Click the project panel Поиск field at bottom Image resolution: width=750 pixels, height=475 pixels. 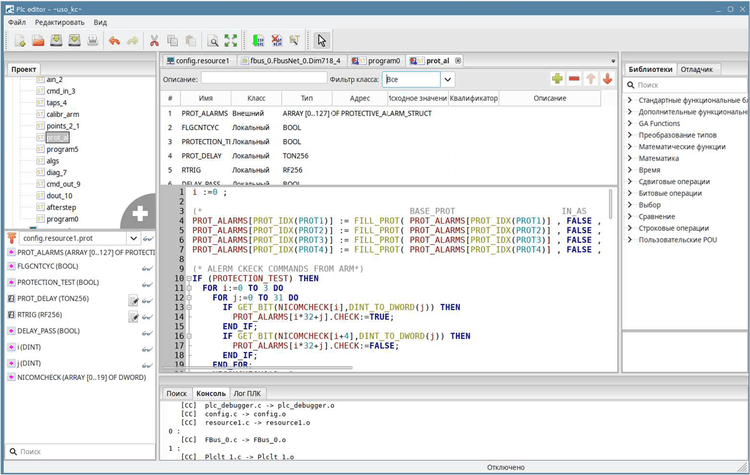(80, 452)
